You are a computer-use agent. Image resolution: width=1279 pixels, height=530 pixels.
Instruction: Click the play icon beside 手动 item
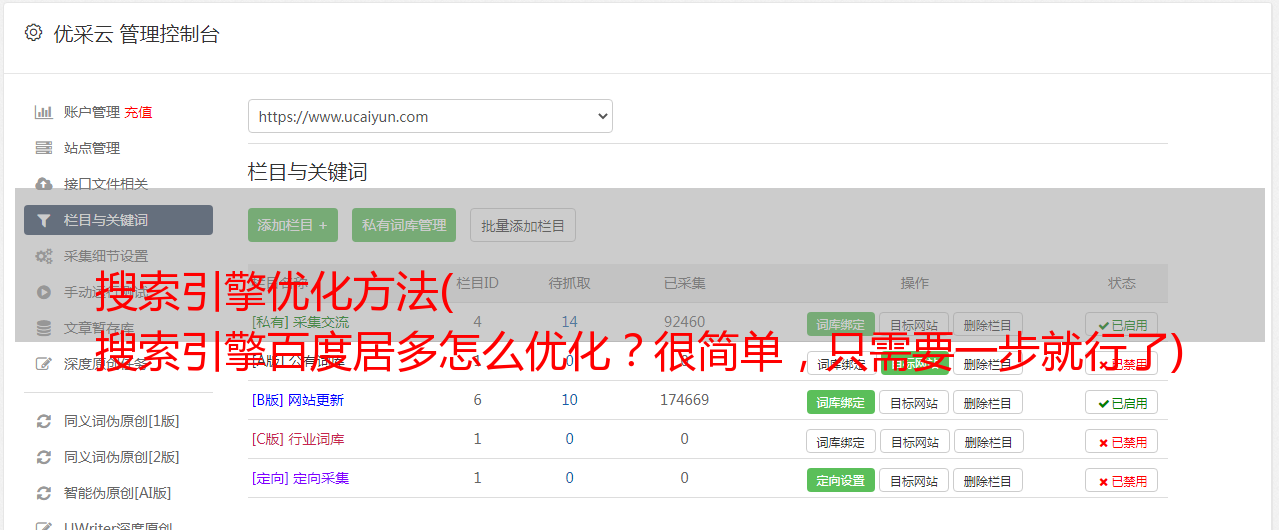[43, 292]
